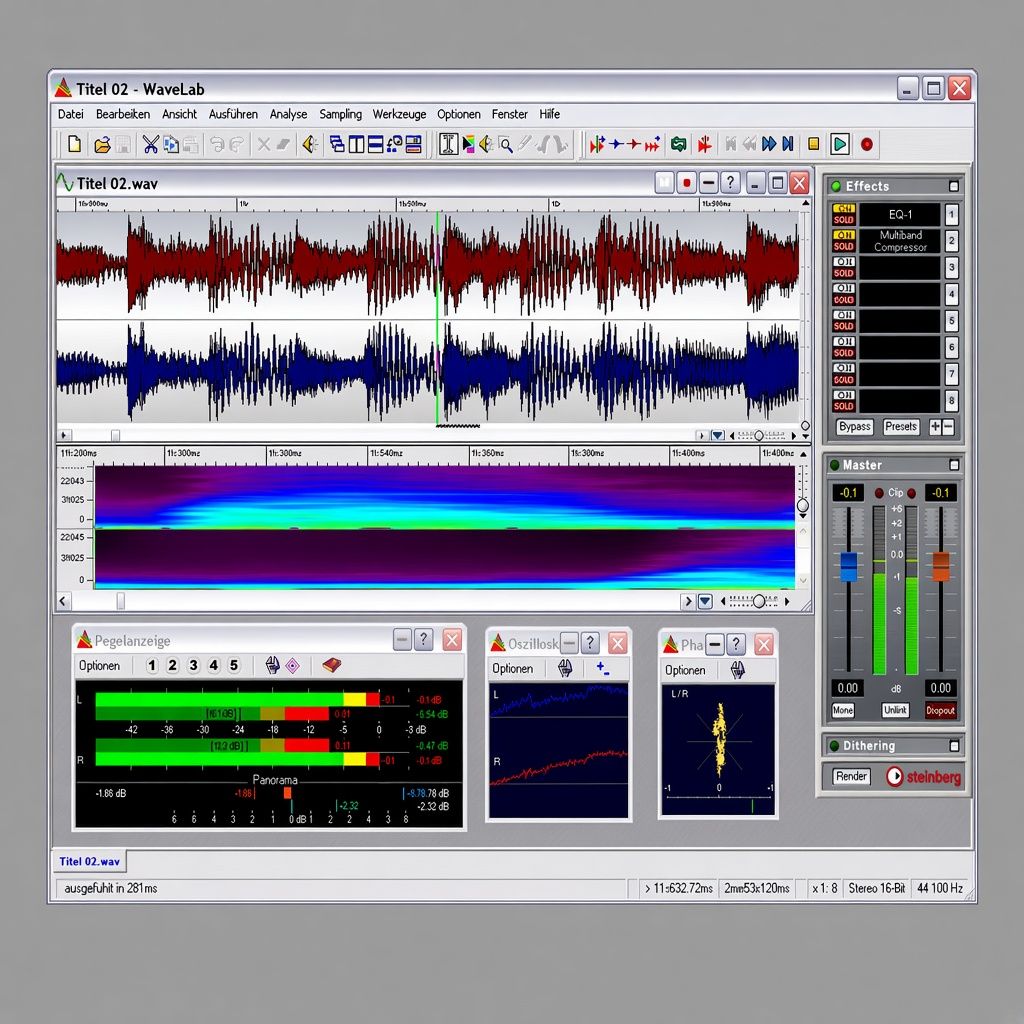Click the Presets button in Effects
Image resolution: width=1024 pixels, height=1024 pixels.
pyautogui.click(x=901, y=427)
